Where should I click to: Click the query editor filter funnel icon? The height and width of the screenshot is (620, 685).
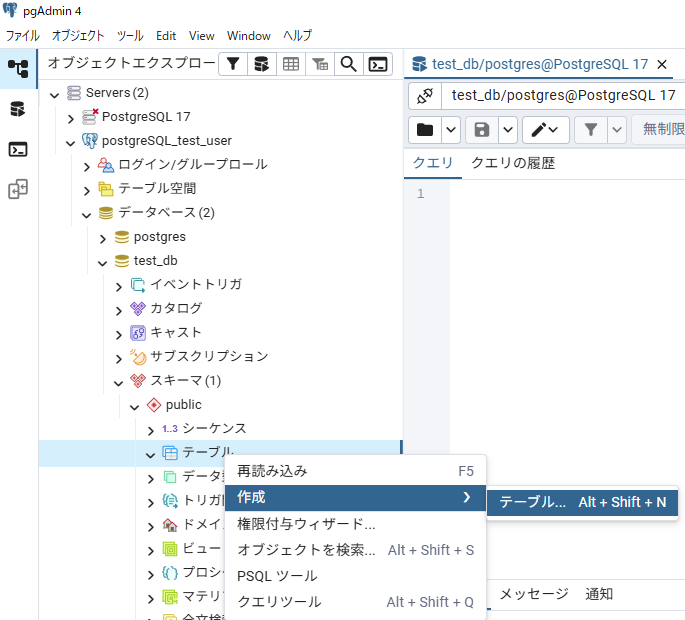coord(591,130)
